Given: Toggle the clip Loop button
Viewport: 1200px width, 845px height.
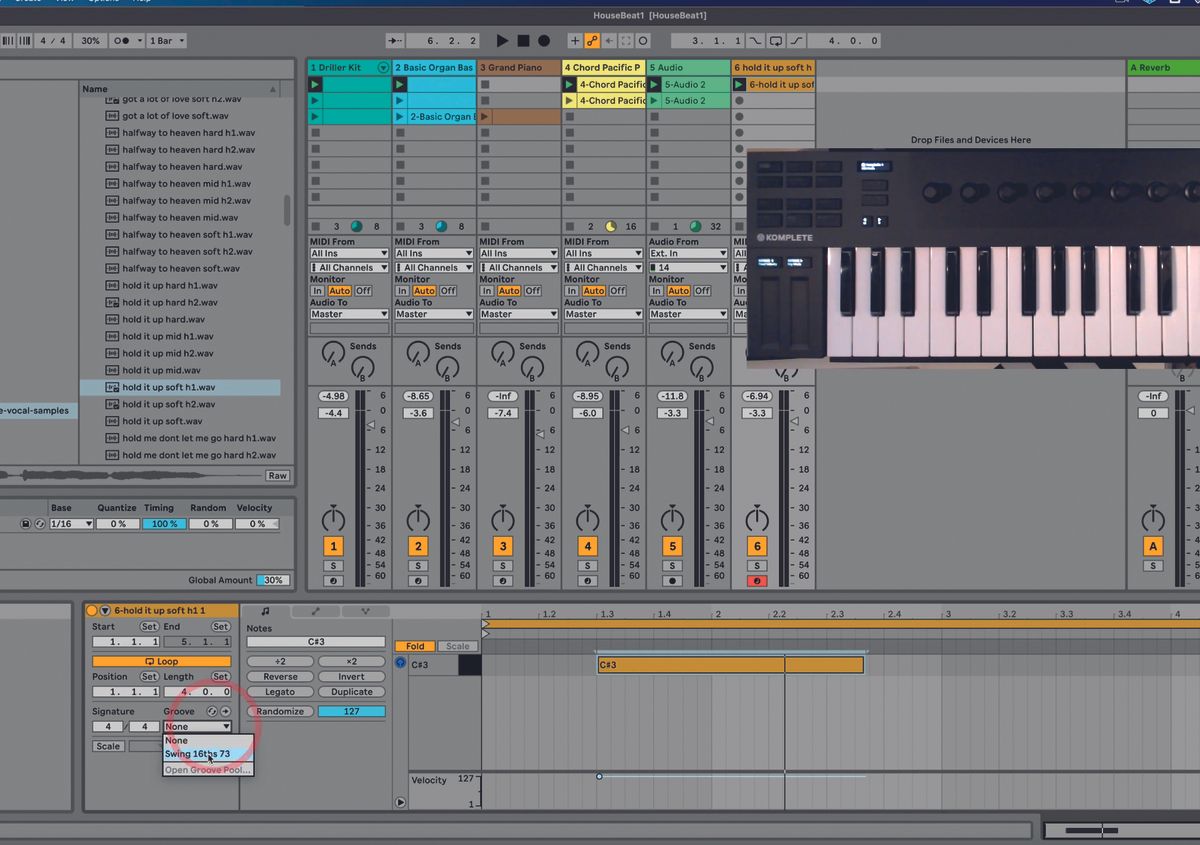Looking at the screenshot, I should [x=161, y=662].
